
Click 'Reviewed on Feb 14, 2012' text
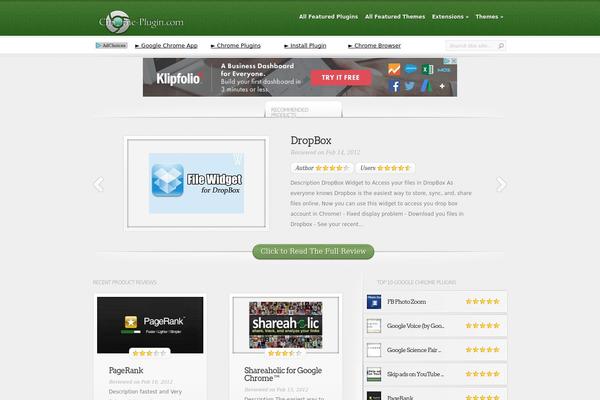[325, 152]
